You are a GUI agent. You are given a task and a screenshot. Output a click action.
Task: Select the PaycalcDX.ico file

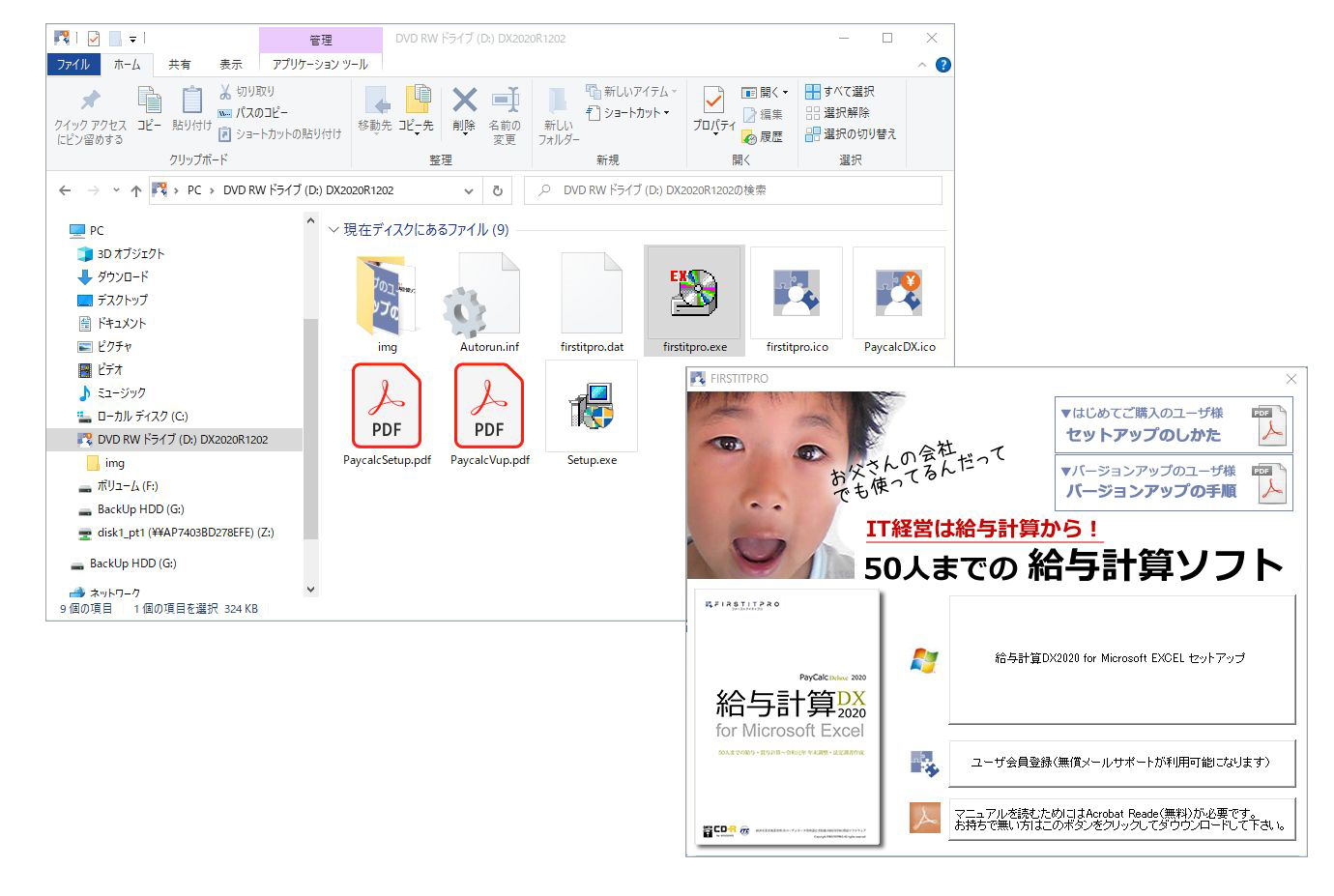899,302
